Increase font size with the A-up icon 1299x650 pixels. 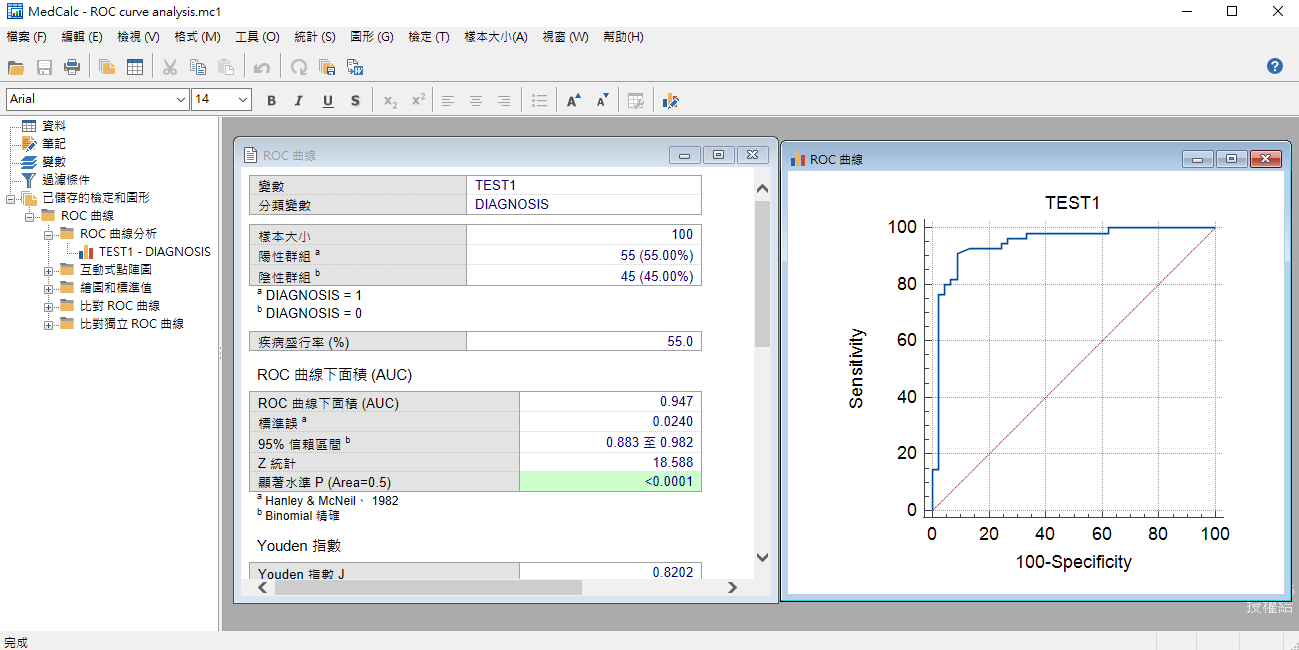pyautogui.click(x=573, y=100)
